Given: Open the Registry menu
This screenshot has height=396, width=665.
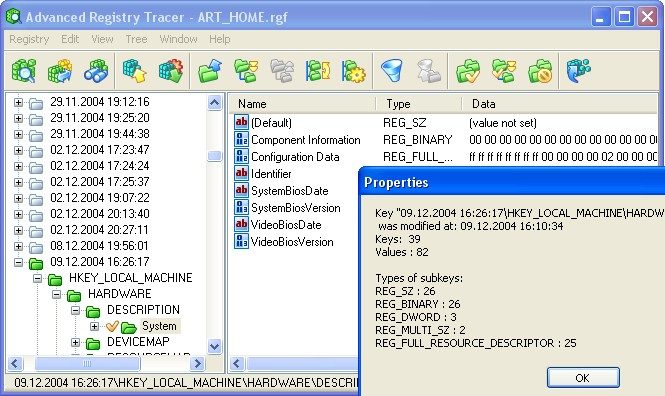Looking at the screenshot, I should tap(29, 39).
